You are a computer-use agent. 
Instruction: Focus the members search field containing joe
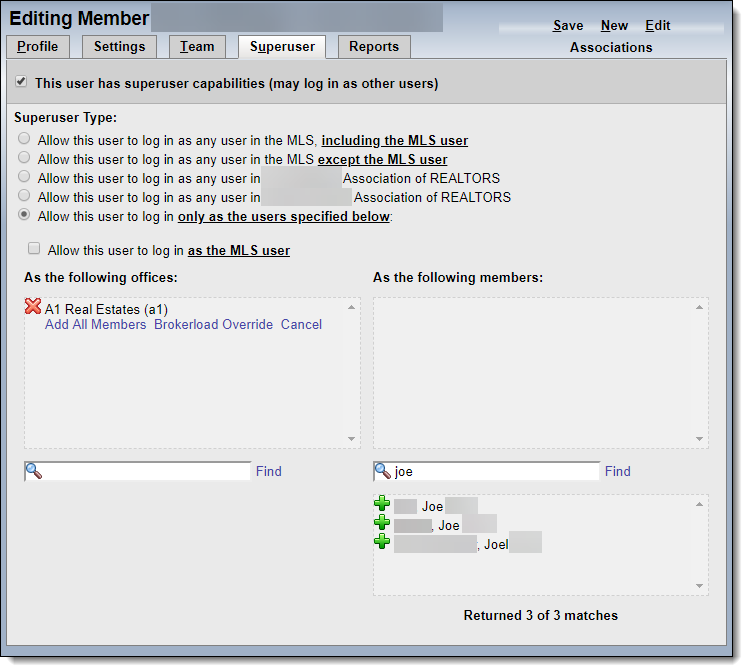click(487, 472)
